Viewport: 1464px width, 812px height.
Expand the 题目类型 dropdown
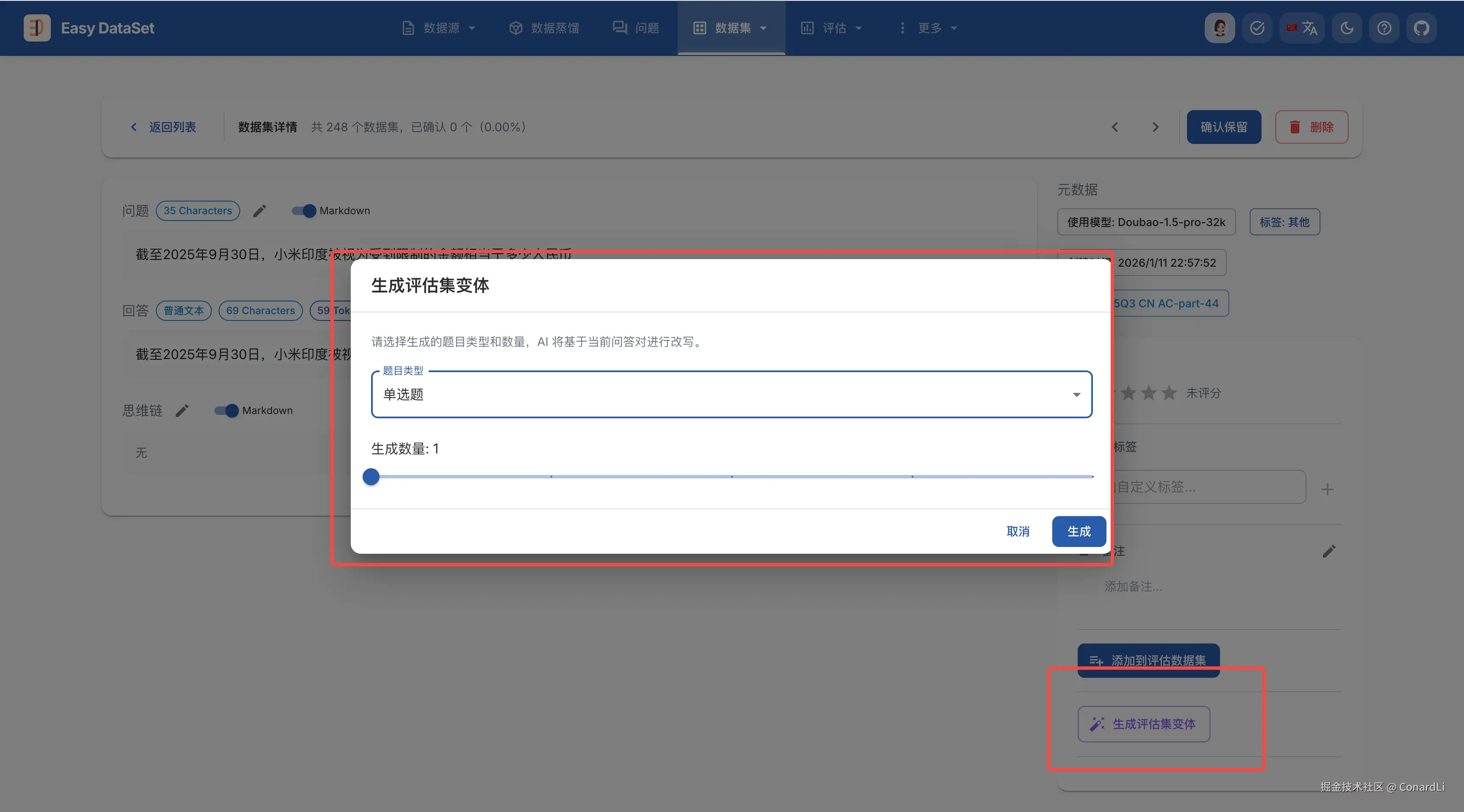point(732,395)
